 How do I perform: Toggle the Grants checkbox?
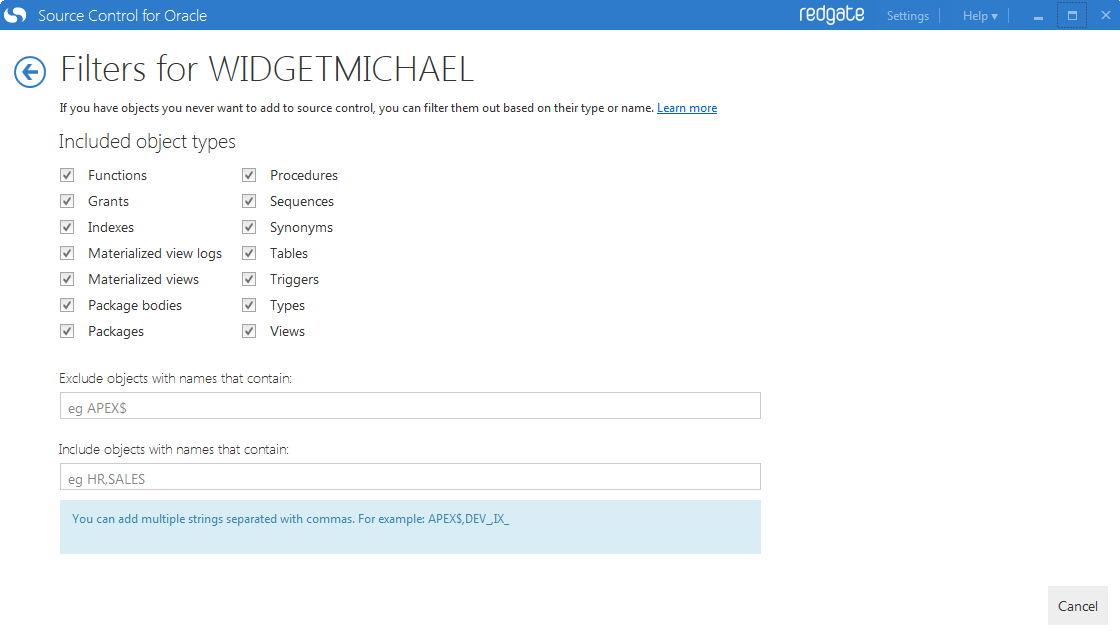pos(67,202)
